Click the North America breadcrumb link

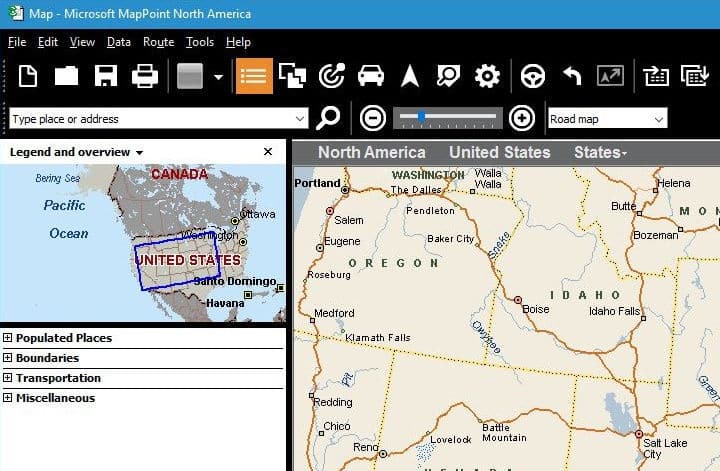371,152
